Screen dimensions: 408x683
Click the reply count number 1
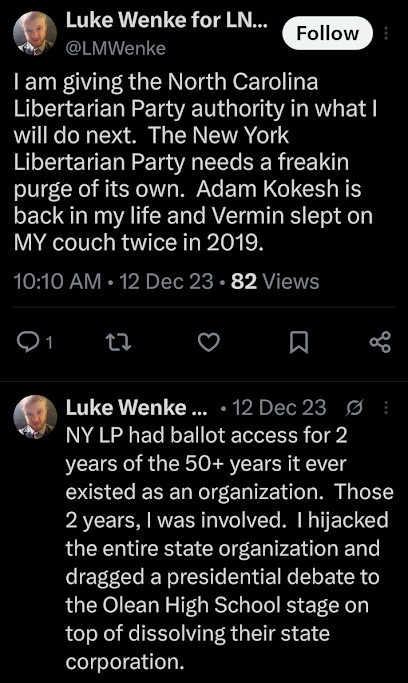[49, 343]
